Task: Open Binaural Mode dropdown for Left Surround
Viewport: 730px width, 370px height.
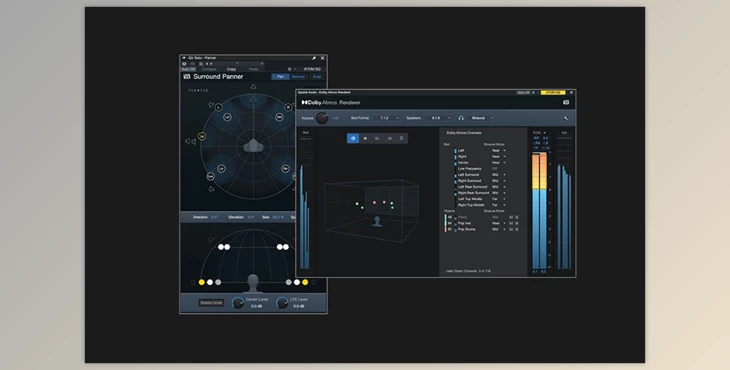Action: click(499, 175)
